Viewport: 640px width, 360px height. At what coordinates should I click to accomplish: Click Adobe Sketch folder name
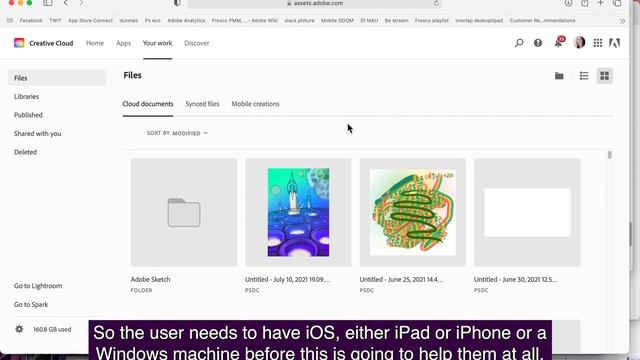[x=151, y=280]
